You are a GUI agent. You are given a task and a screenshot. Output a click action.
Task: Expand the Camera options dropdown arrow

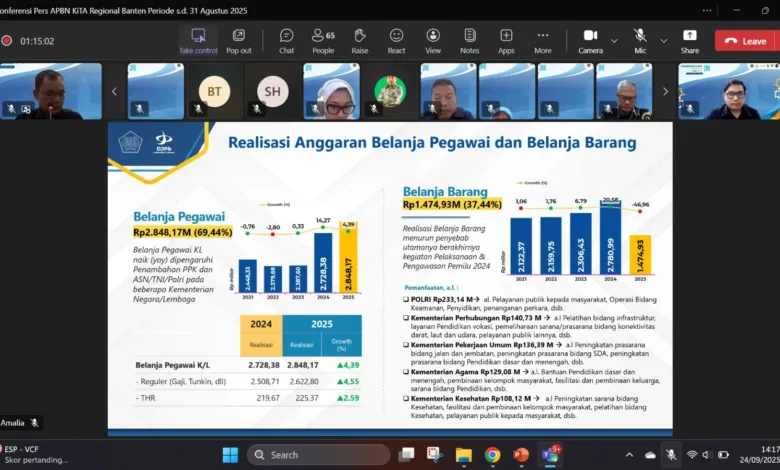(614, 41)
